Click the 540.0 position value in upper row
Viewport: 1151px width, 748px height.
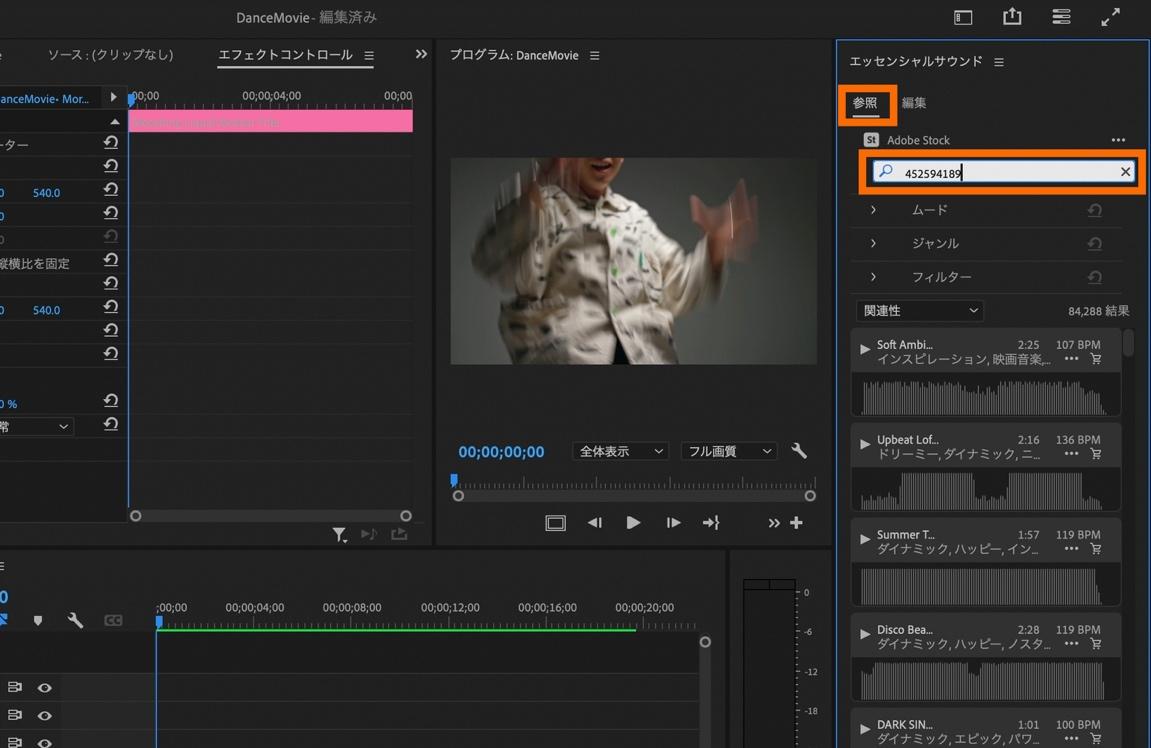46,193
